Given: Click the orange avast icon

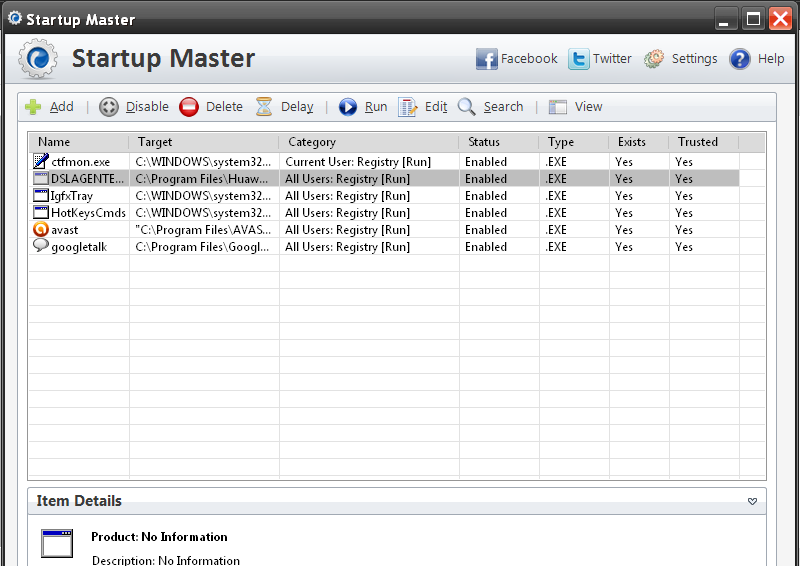Looking at the screenshot, I should click(41, 230).
